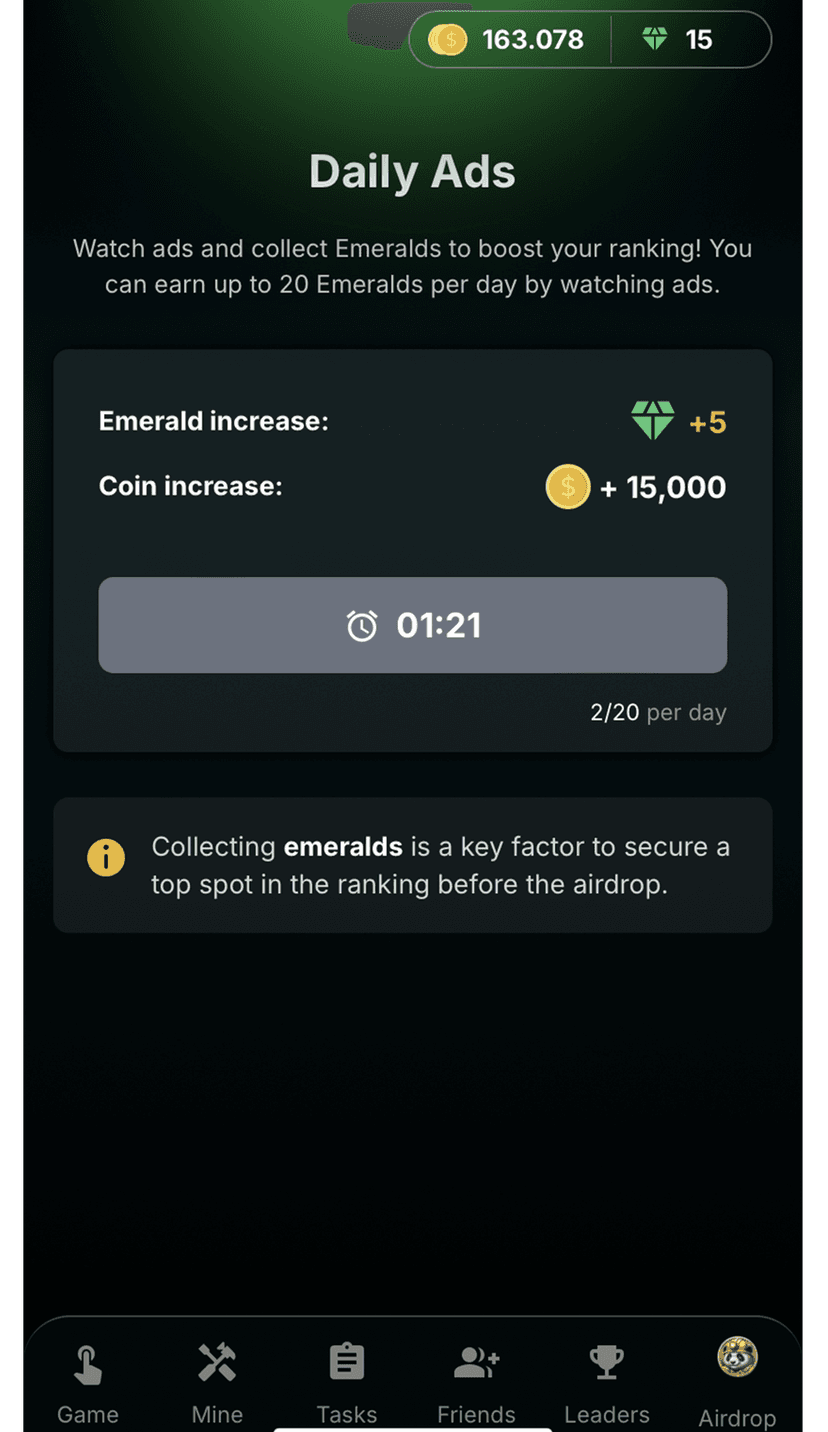The height and width of the screenshot is (1432, 828).
Task: Click the emerald gem beside +5
Action: (653, 421)
